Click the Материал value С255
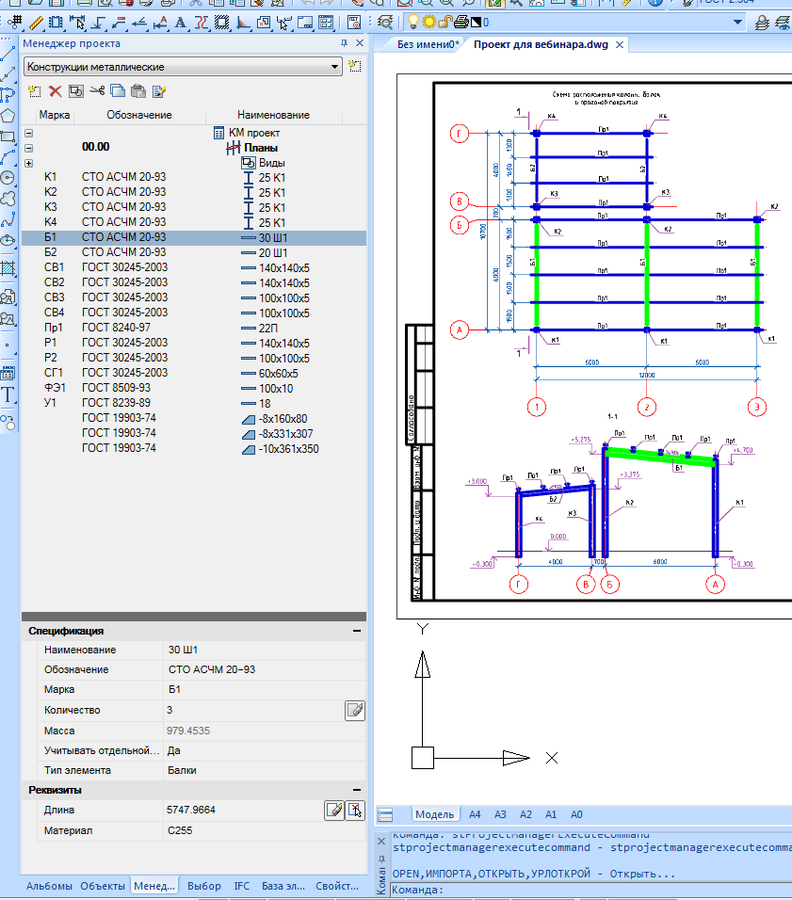Image resolution: width=792 pixels, height=900 pixels. (180, 831)
